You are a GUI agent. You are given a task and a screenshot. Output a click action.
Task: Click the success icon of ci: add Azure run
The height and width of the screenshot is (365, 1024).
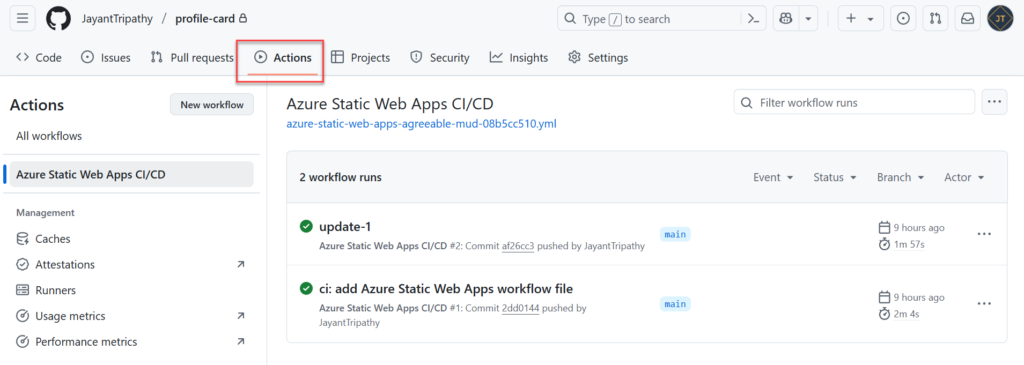click(306, 288)
